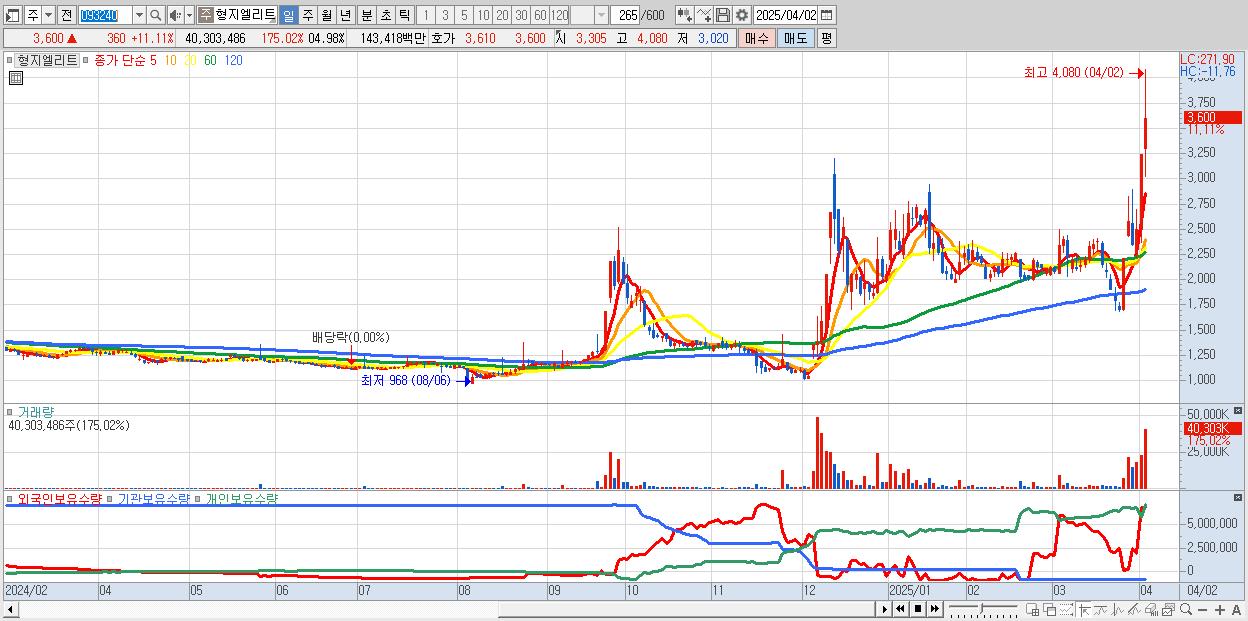Viewport: 1248px width, 621px height.
Task: Click the line chart checkmark icon
Action: coord(704,15)
